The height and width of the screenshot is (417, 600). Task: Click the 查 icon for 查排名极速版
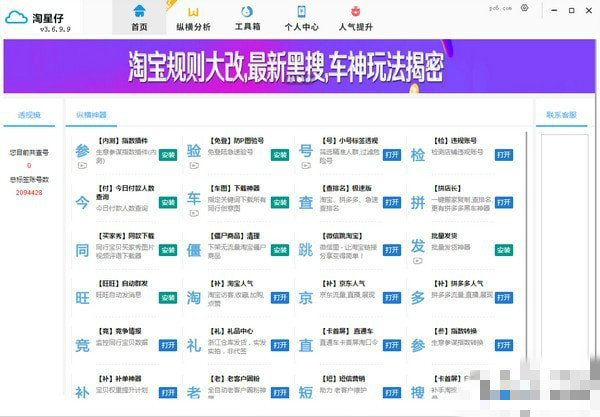click(306, 202)
